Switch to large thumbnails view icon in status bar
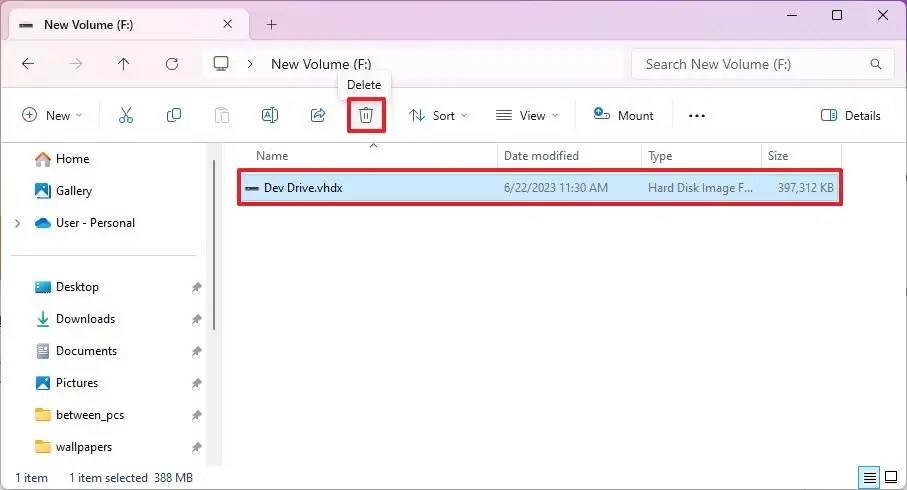Screen dimensions: 907x490 pos(891,477)
